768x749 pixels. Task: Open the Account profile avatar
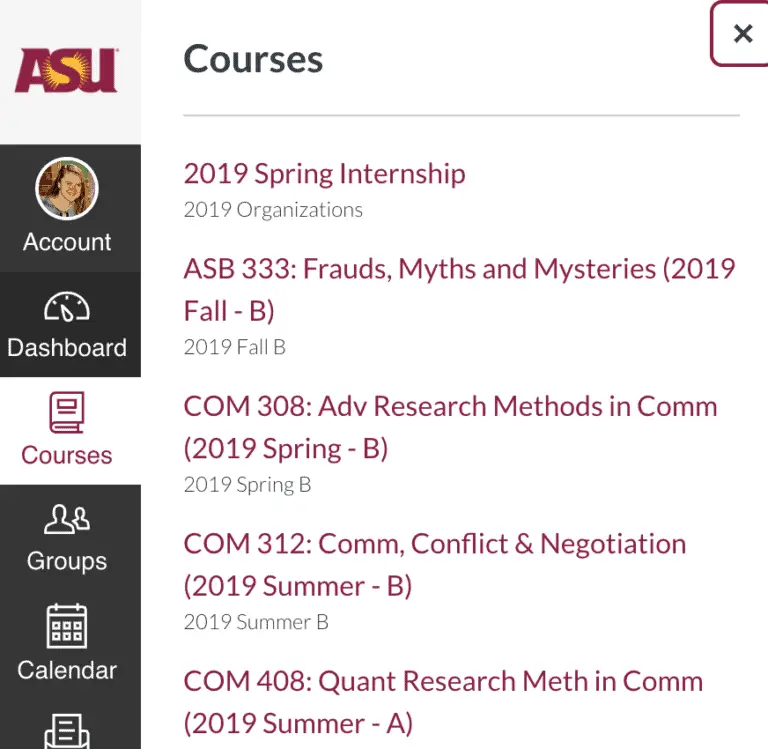(x=67, y=189)
